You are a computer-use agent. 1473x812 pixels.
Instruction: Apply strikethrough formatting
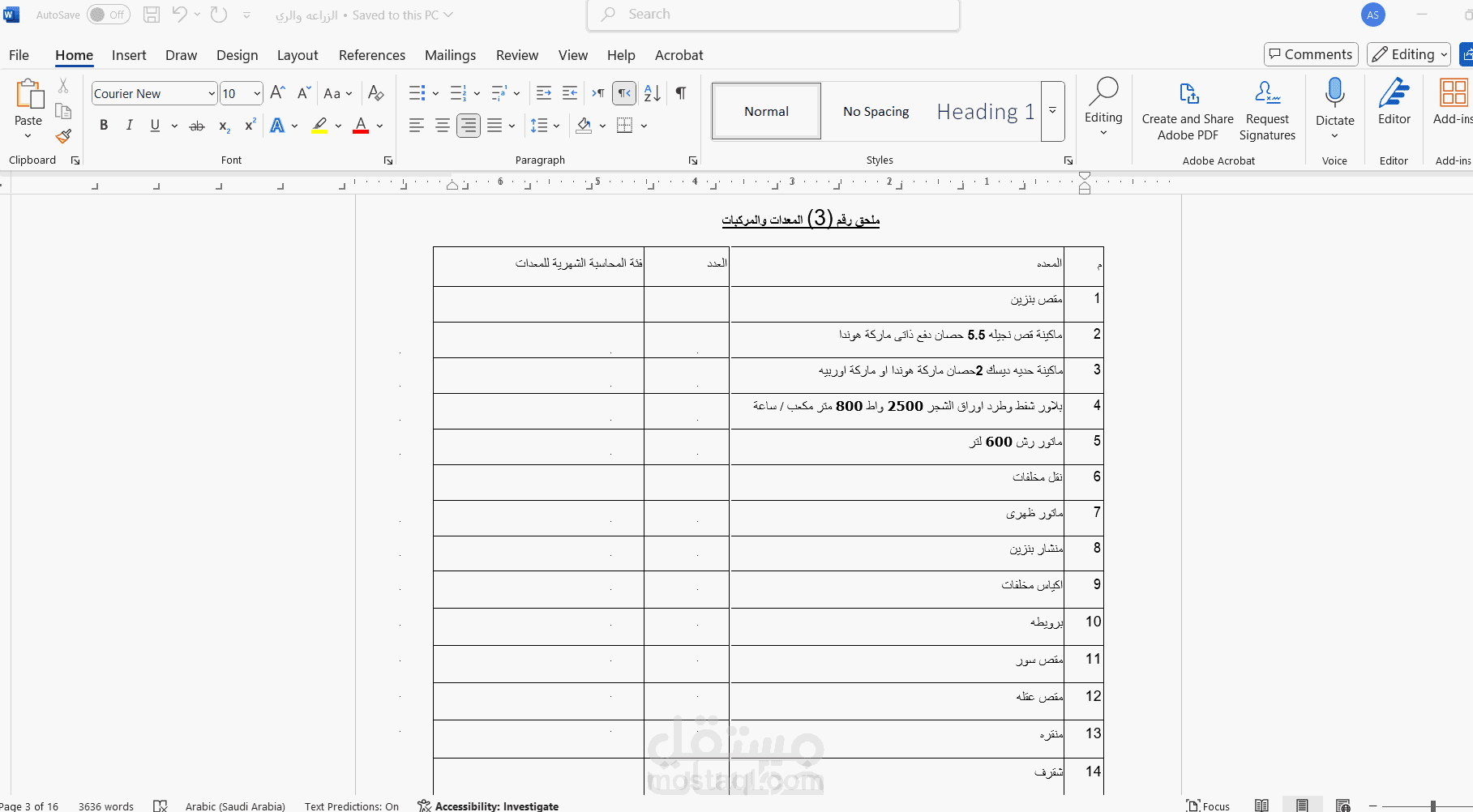(x=197, y=126)
